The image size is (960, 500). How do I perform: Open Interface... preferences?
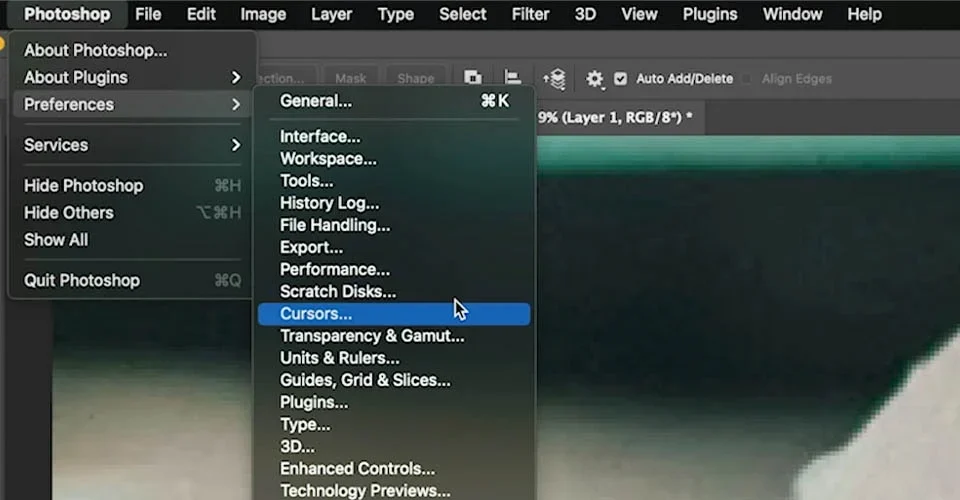(394, 136)
